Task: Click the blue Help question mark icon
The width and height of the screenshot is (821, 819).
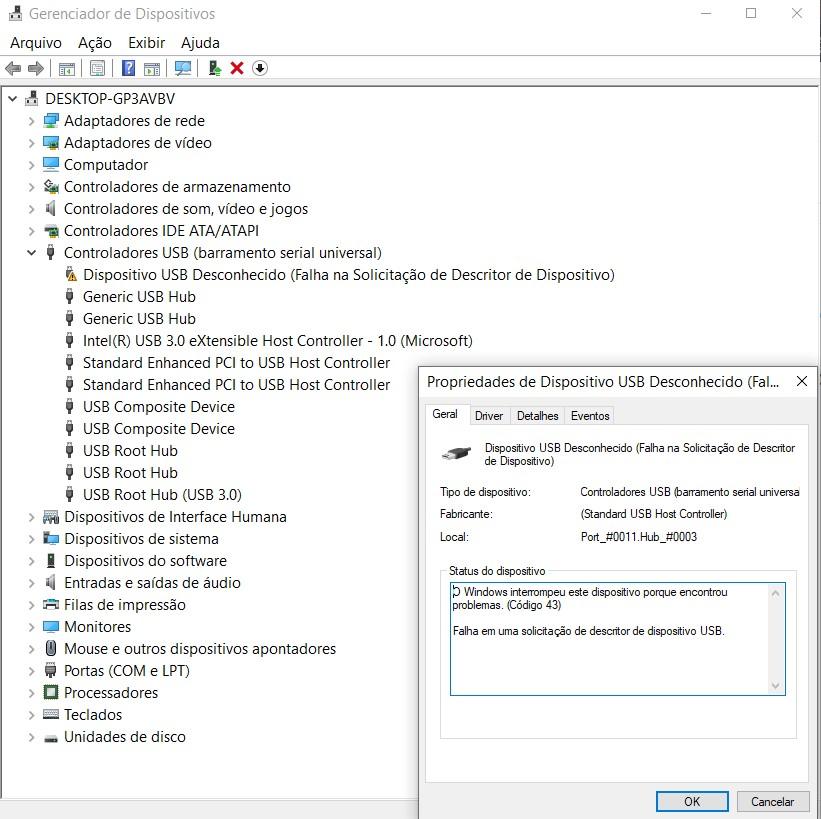Action: point(128,68)
